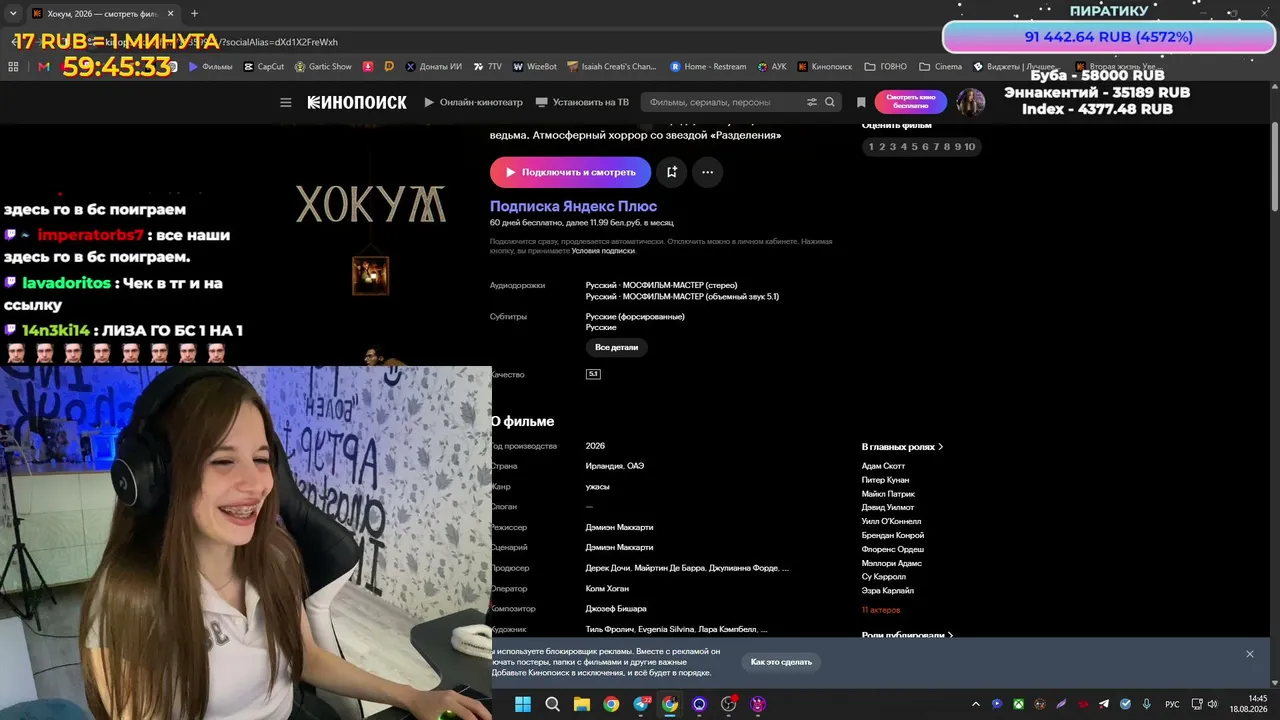This screenshot has width=1280, height=720.
Task: Open OBS Studio from the taskbar
Action: pyautogui.click(x=729, y=704)
